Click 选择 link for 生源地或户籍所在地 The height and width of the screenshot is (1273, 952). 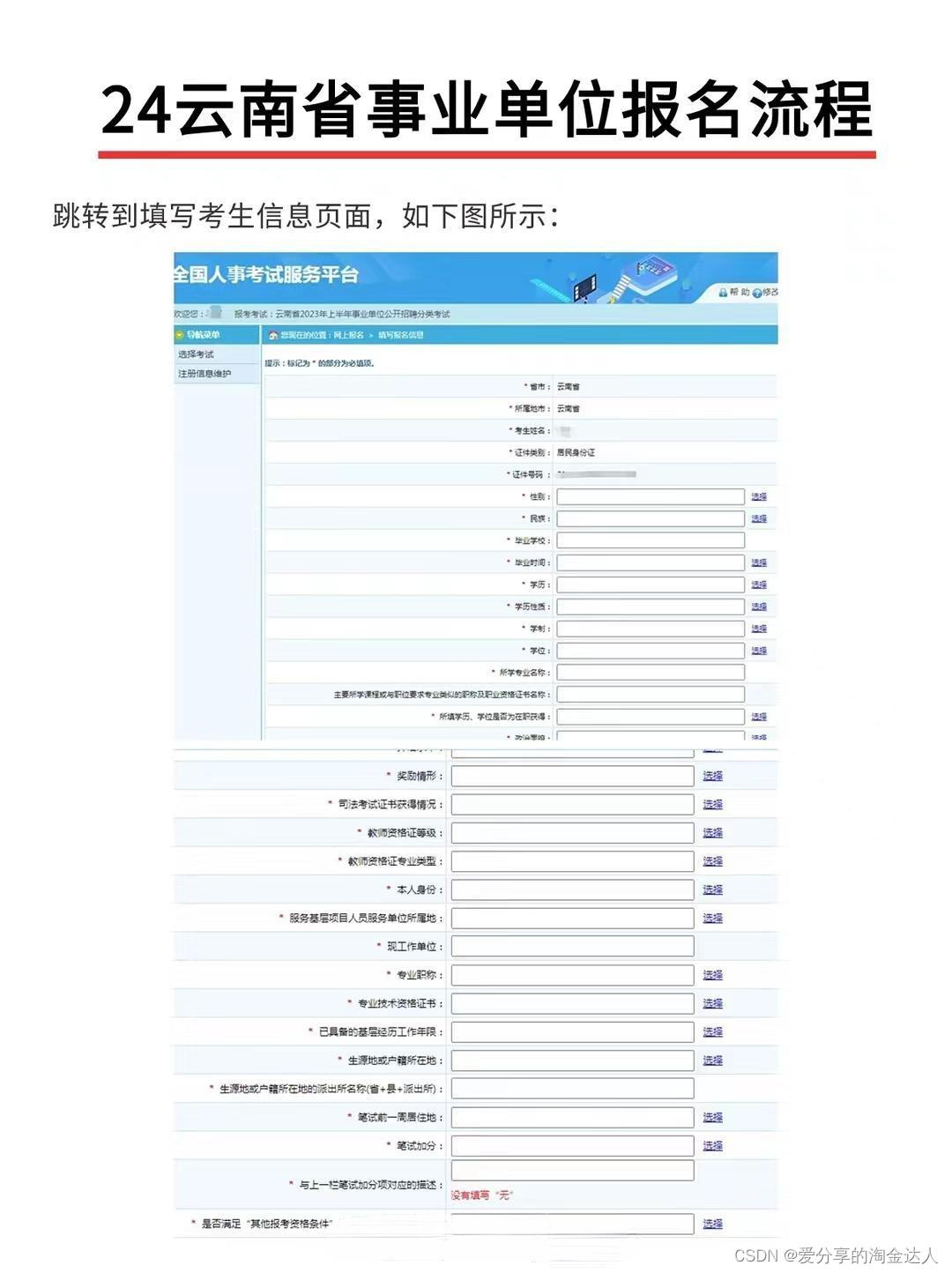click(712, 1061)
